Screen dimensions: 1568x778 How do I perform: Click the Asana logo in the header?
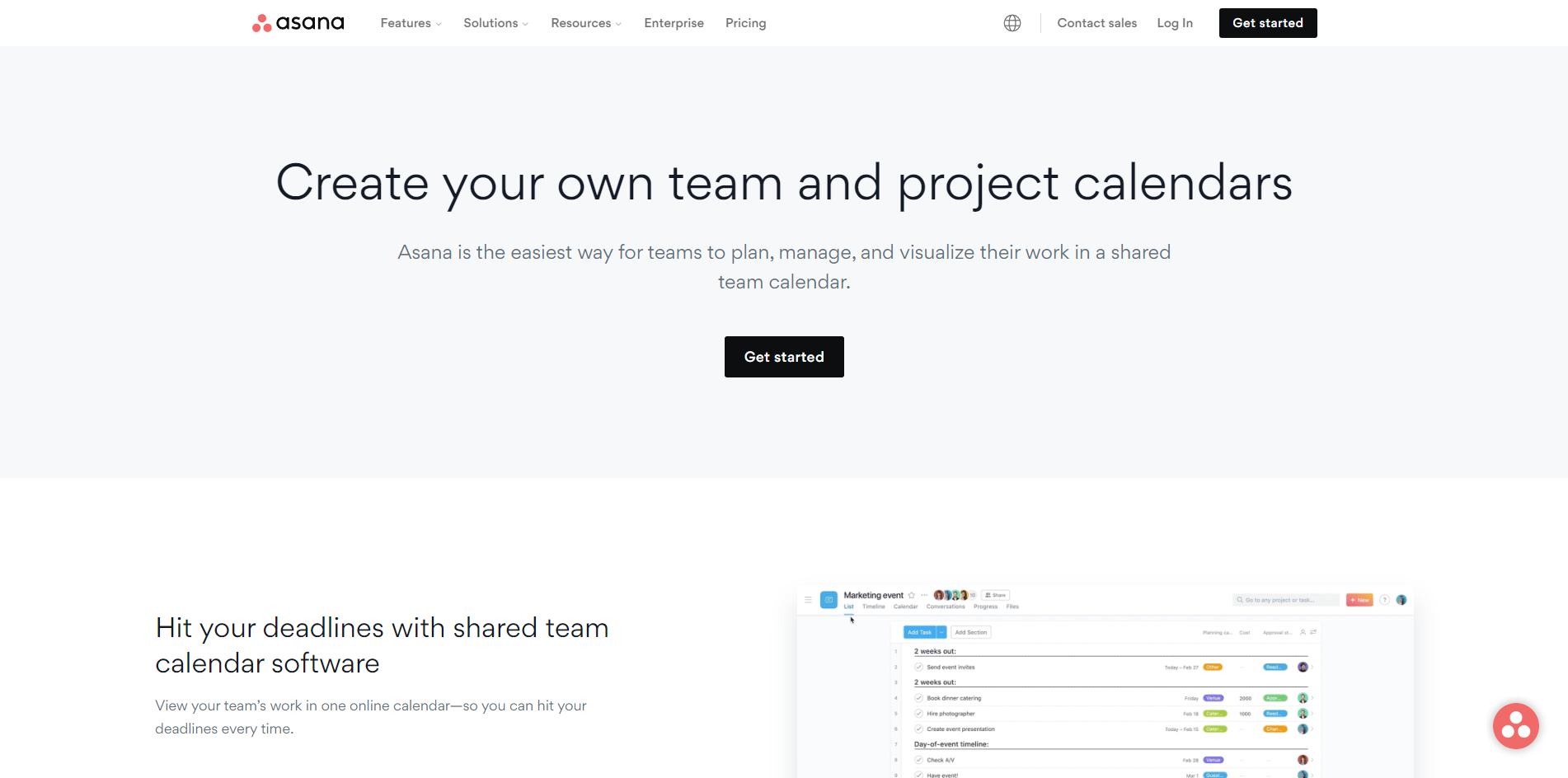(x=298, y=23)
